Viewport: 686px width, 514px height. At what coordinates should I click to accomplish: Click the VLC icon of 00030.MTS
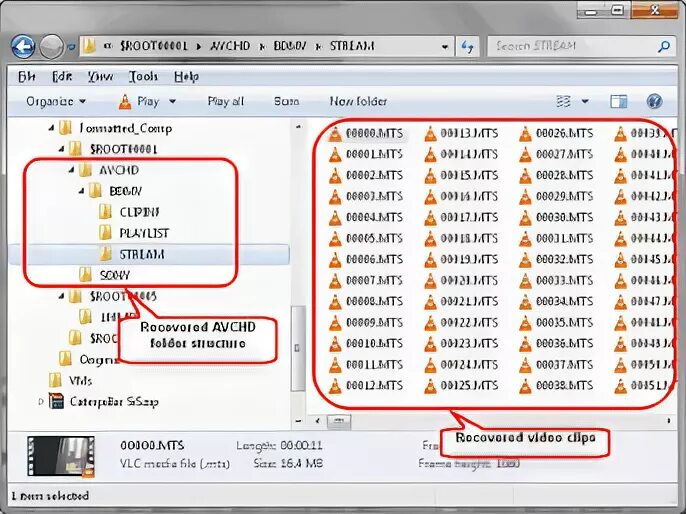click(525, 217)
